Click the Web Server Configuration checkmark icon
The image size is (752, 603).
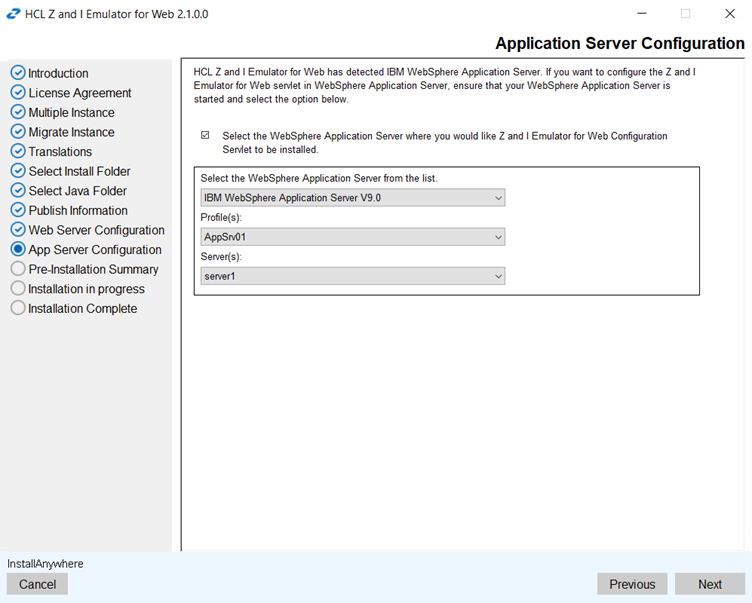[18, 230]
